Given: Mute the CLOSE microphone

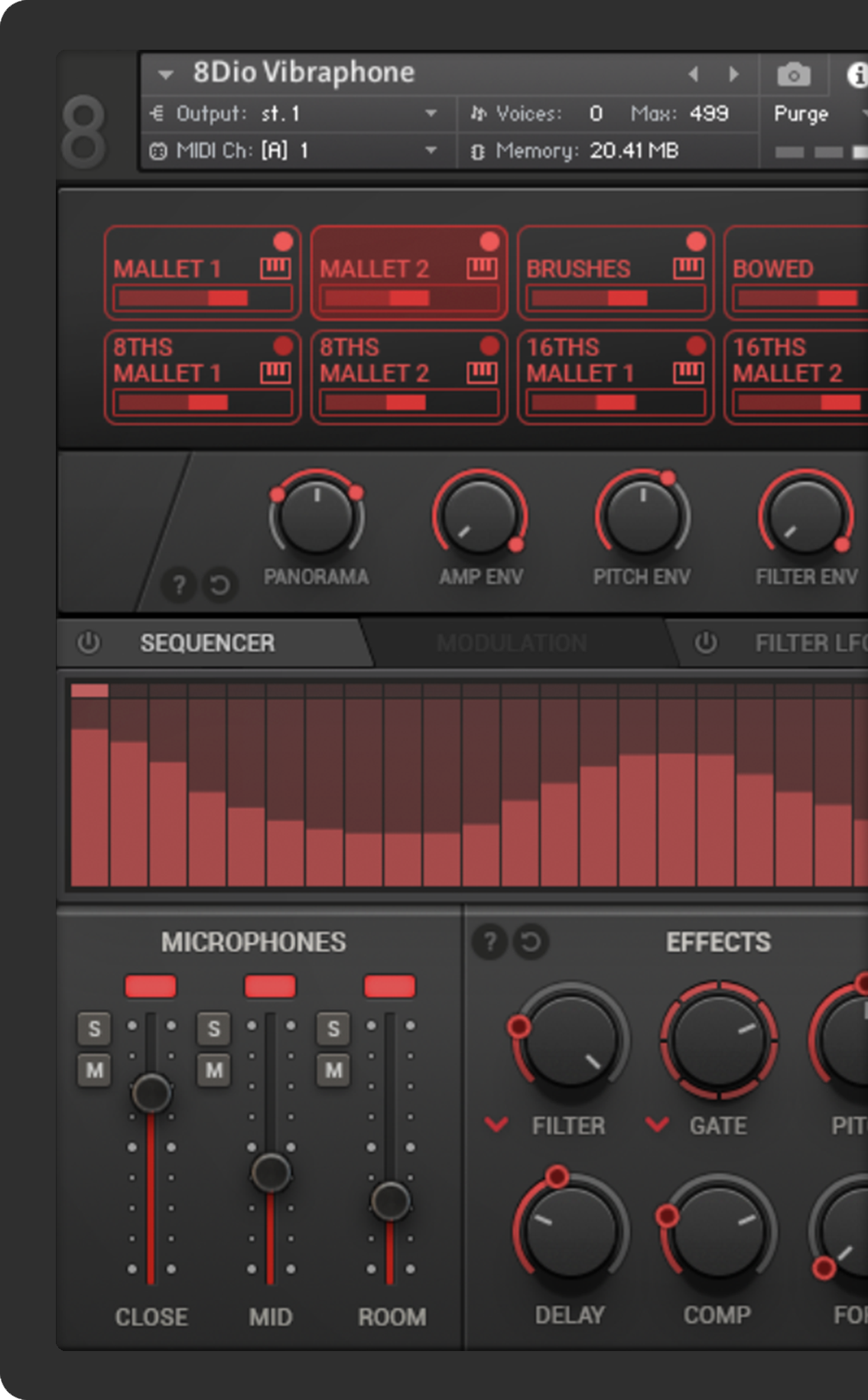Looking at the screenshot, I should pyautogui.click(x=94, y=1070).
